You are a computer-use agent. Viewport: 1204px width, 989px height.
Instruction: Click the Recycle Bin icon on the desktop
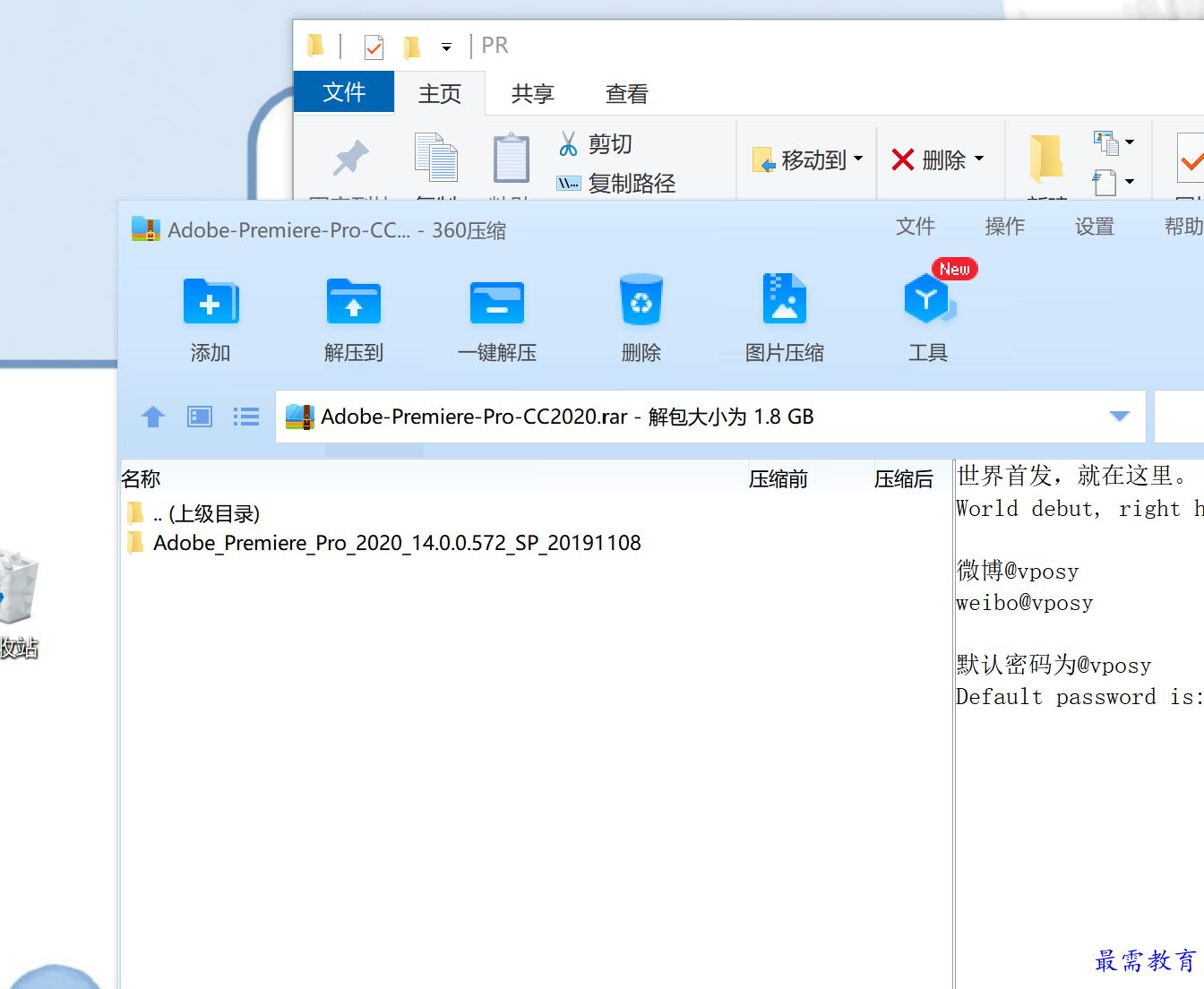(18, 588)
